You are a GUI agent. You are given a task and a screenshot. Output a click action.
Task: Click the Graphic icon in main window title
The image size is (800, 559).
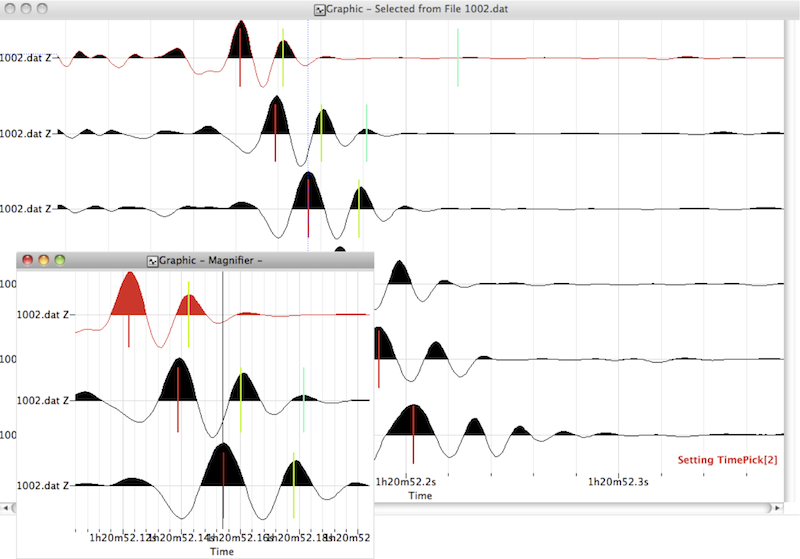(320, 9)
